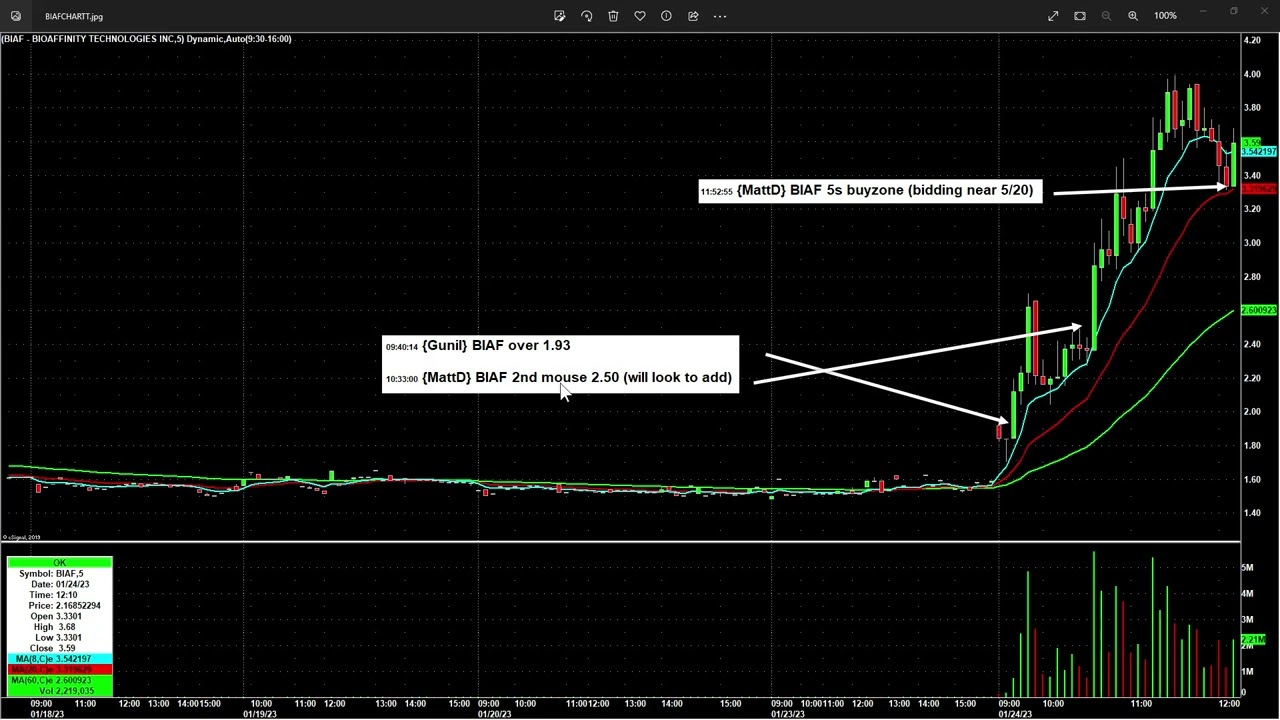
Task: Click the 4.00 price axis label
Action: click(1252, 74)
